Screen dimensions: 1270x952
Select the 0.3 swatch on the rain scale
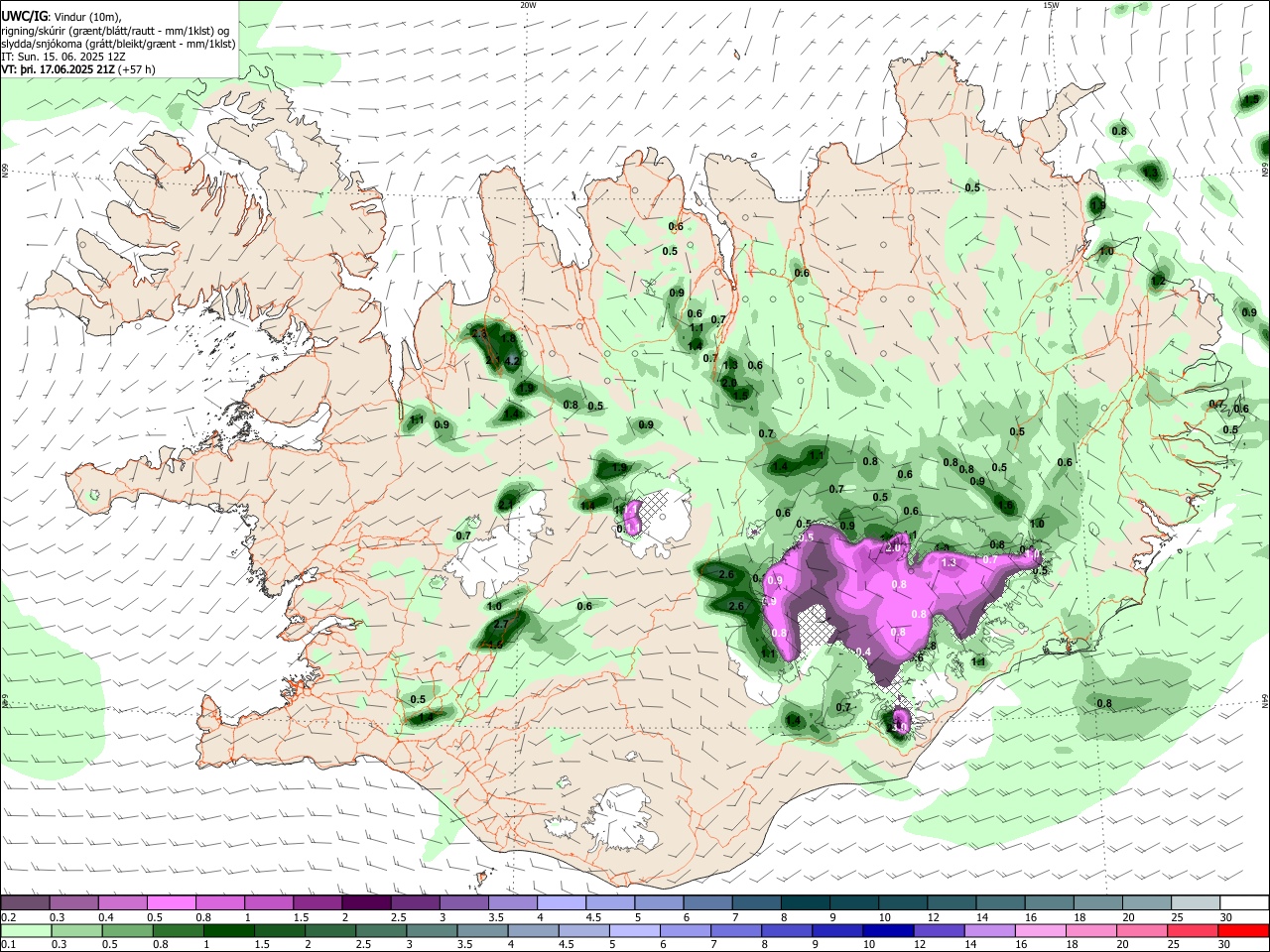click(x=77, y=930)
